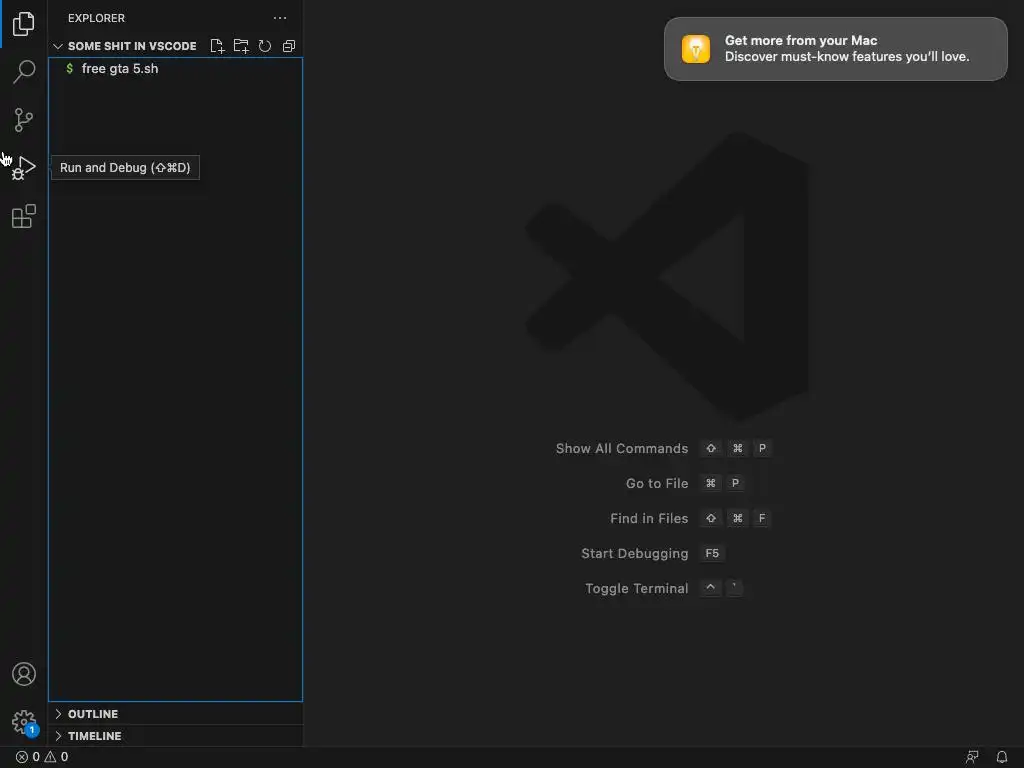Click the Go to File shortcut label
The image size is (1024, 768).
(x=657, y=483)
